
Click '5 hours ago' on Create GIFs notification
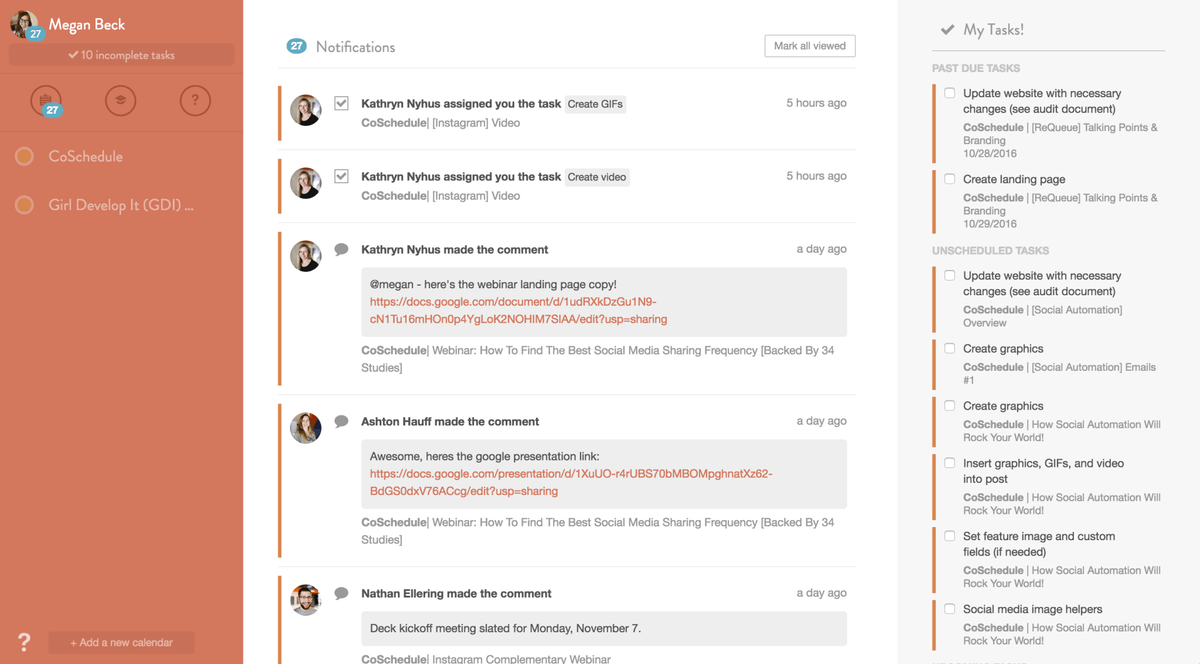point(816,103)
